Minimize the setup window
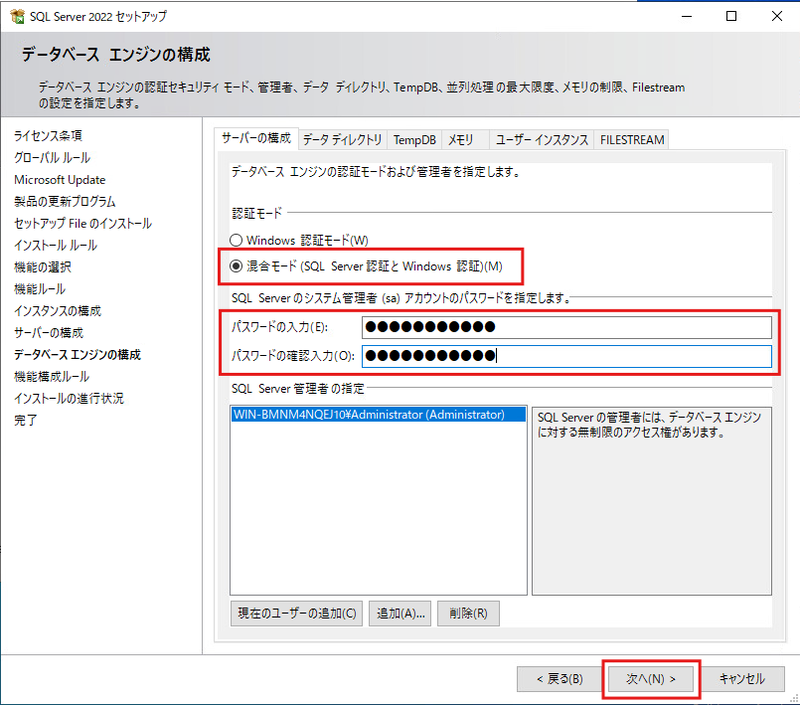 [x=687, y=16]
